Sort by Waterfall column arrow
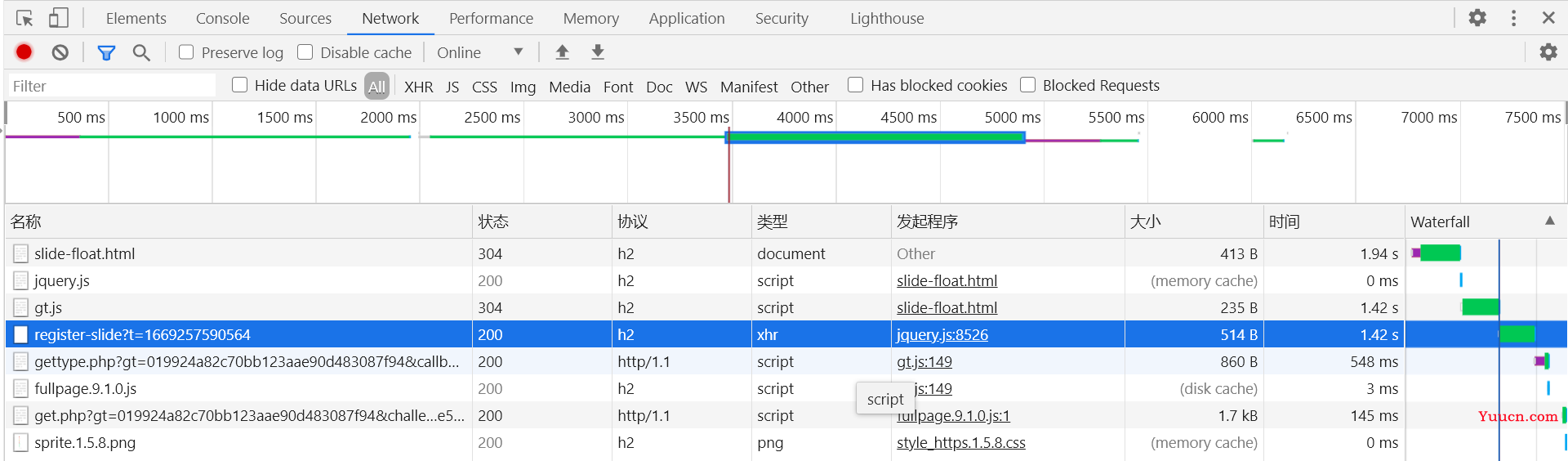The width and height of the screenshot is (1568, 461). pyautogui.click(x=1549, y=222)
